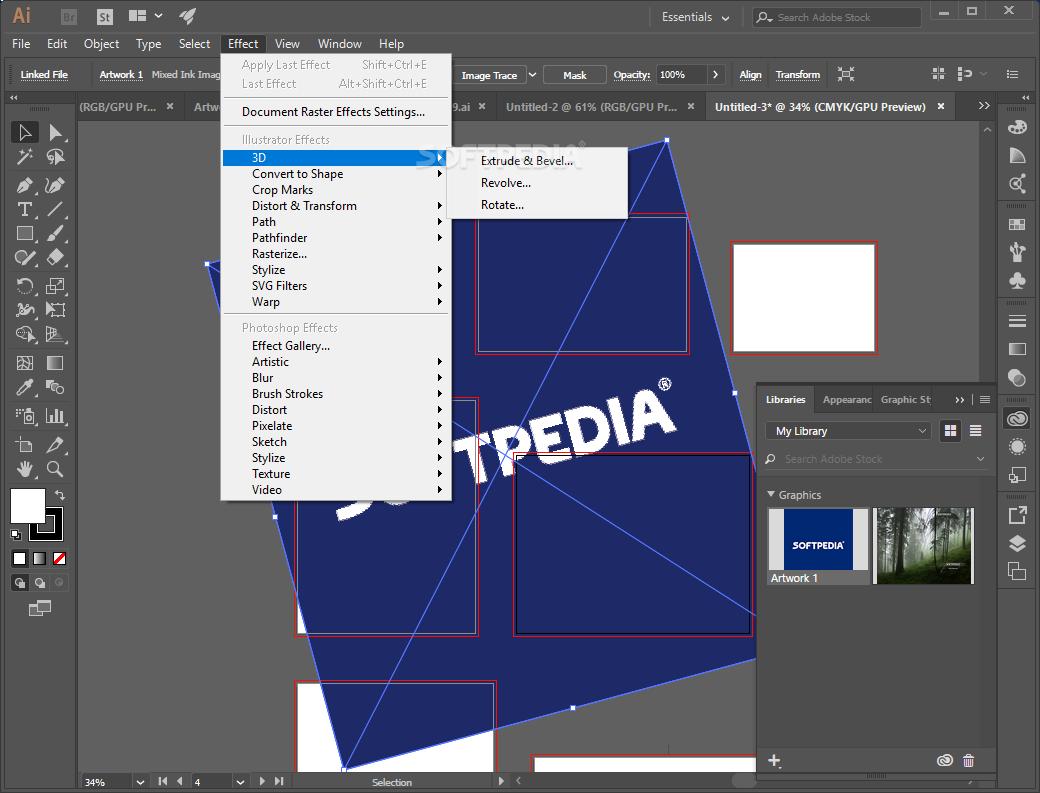Image resolution: width=1040 pixels, height=793 pixels.
Task: Delete the selected library item with trash icon
Action: (968, 761)
